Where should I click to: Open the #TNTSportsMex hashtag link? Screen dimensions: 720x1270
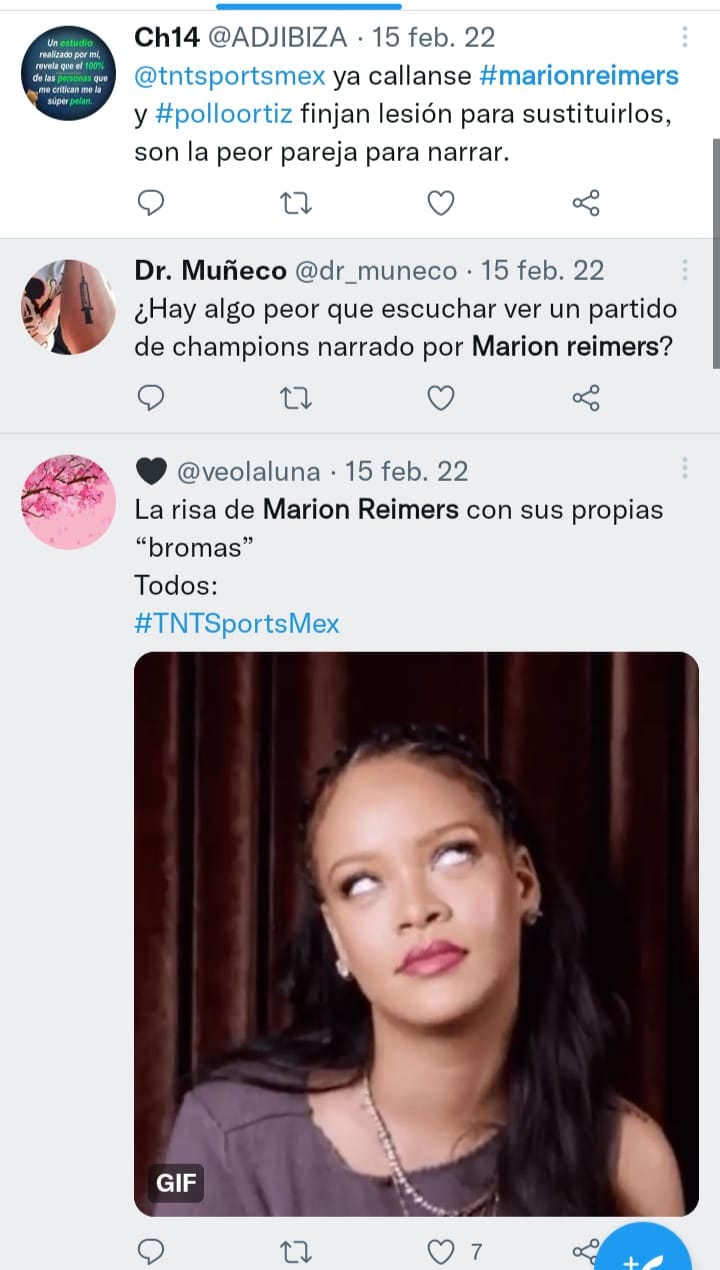tap(237, 624)
